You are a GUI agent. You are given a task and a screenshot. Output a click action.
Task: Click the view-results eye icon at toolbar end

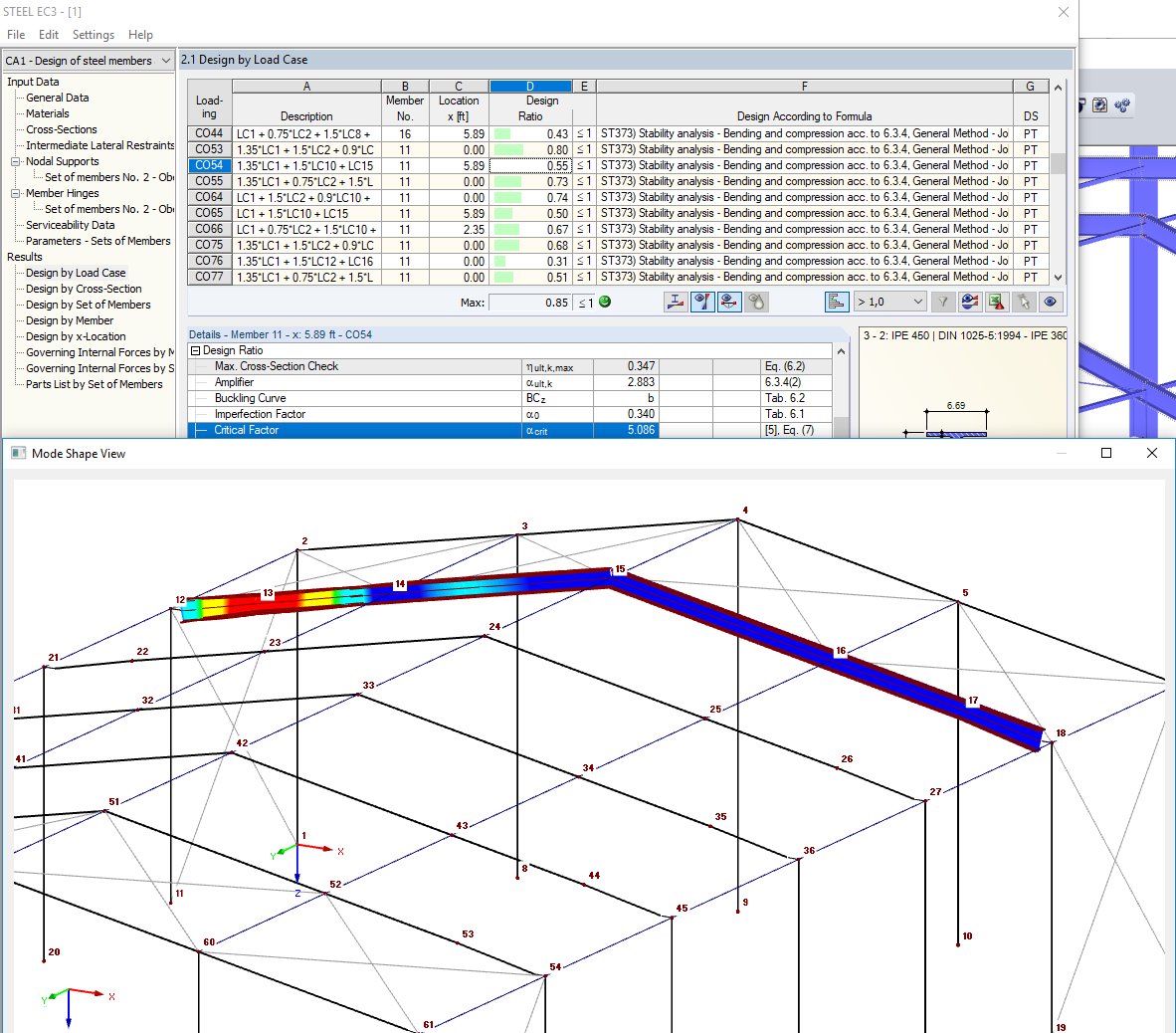(1051, 301)
